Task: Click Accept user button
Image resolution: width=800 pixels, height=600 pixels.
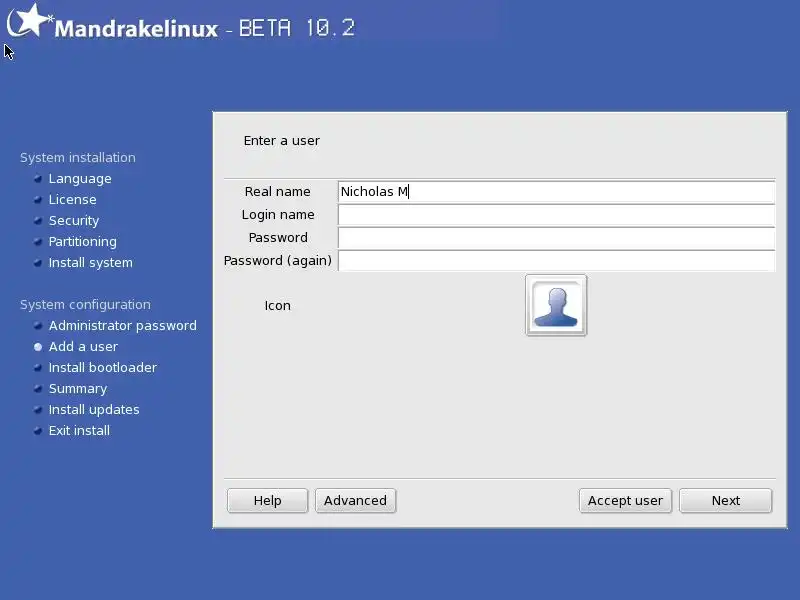Action: click(x=625, y=501)
